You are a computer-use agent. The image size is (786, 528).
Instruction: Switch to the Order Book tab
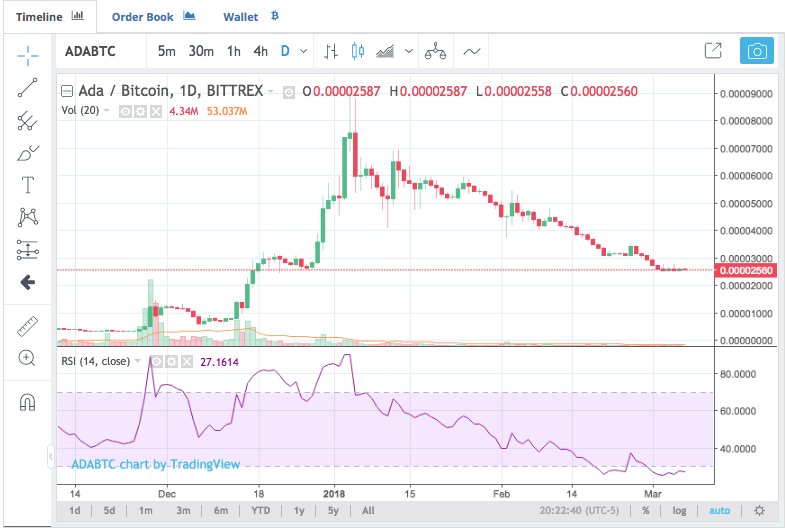click(x=153, y=17)
